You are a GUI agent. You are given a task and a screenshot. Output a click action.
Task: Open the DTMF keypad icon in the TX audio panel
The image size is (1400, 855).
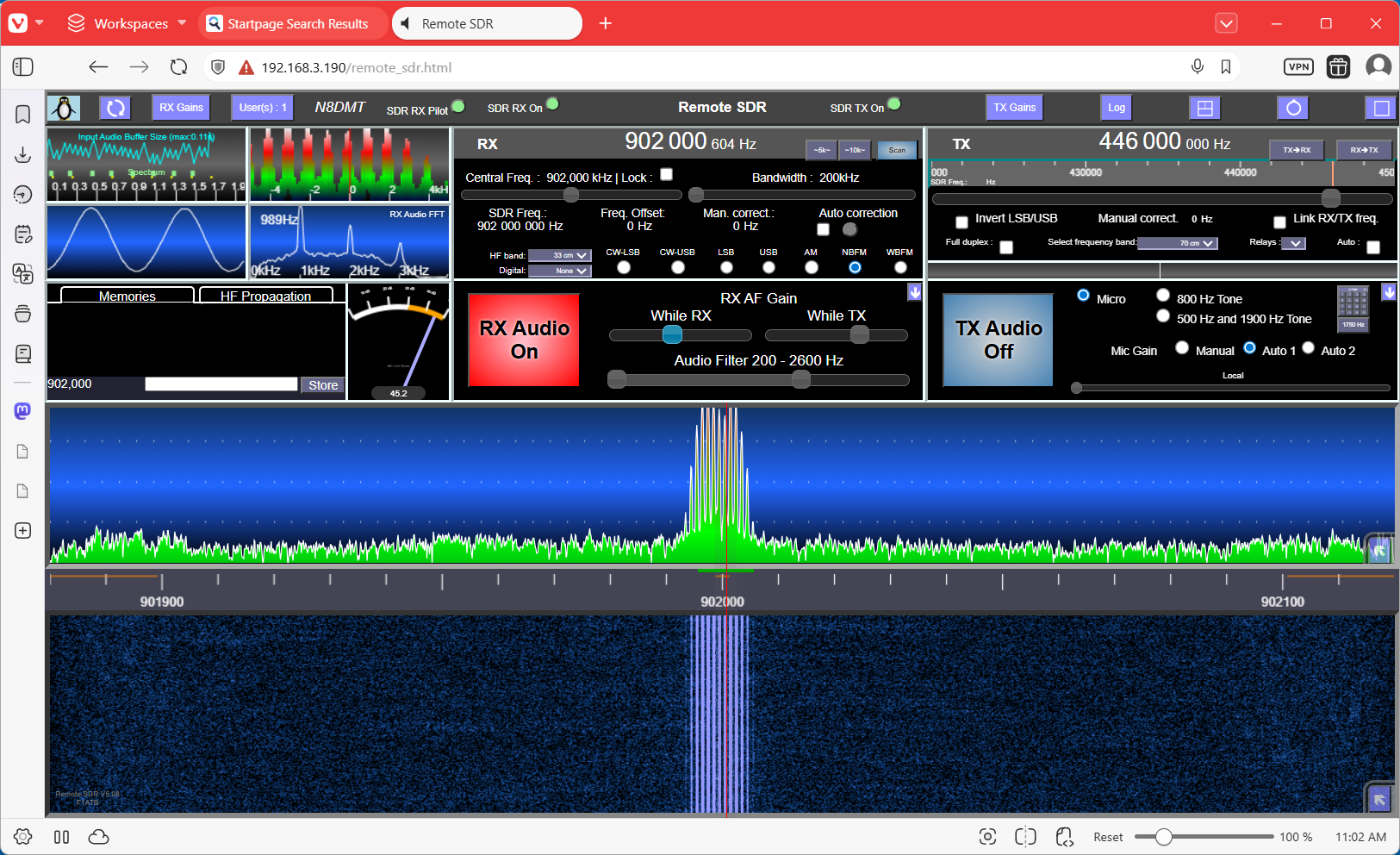(x=1353, y=303)
